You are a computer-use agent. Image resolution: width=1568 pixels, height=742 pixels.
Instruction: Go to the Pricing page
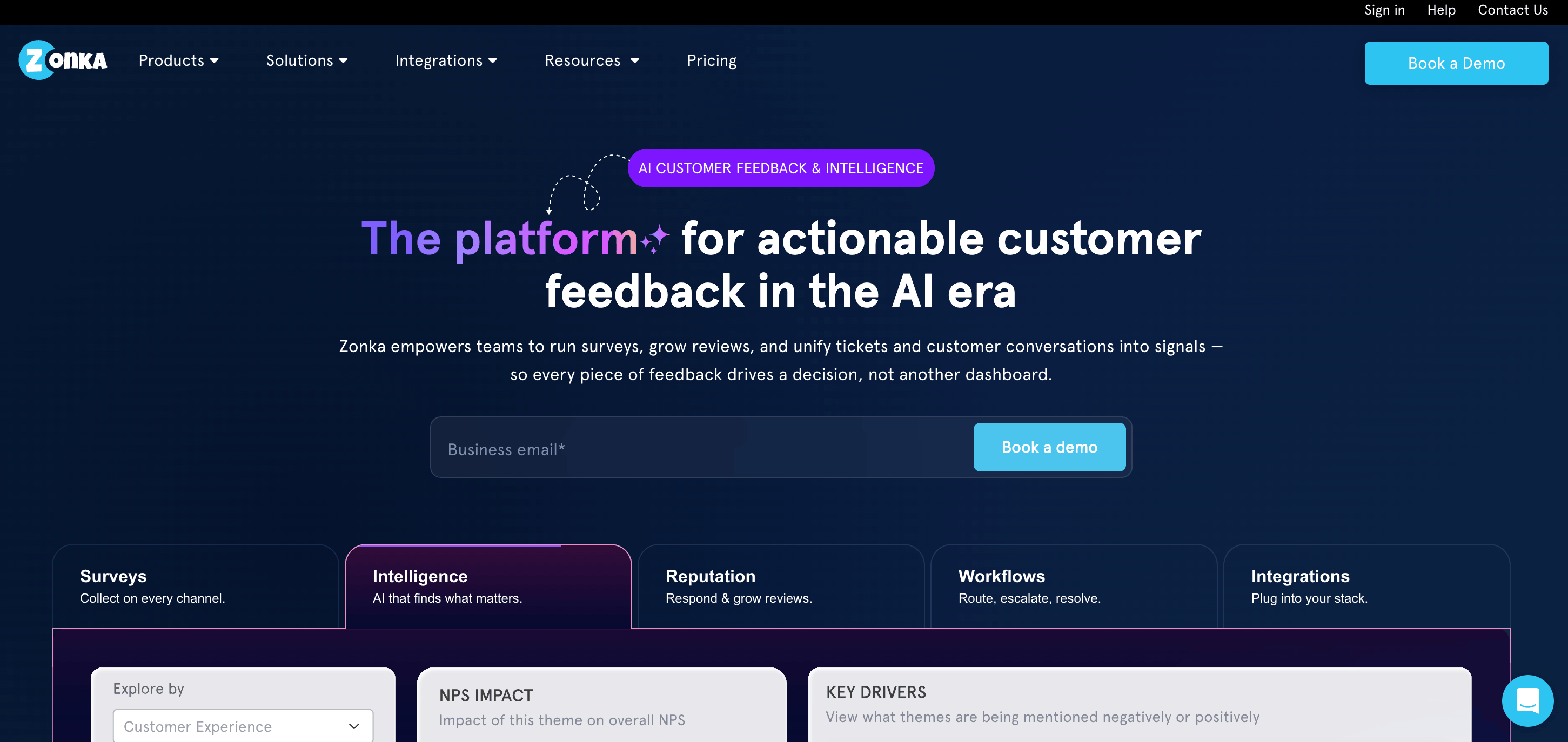tap(712, 61)
